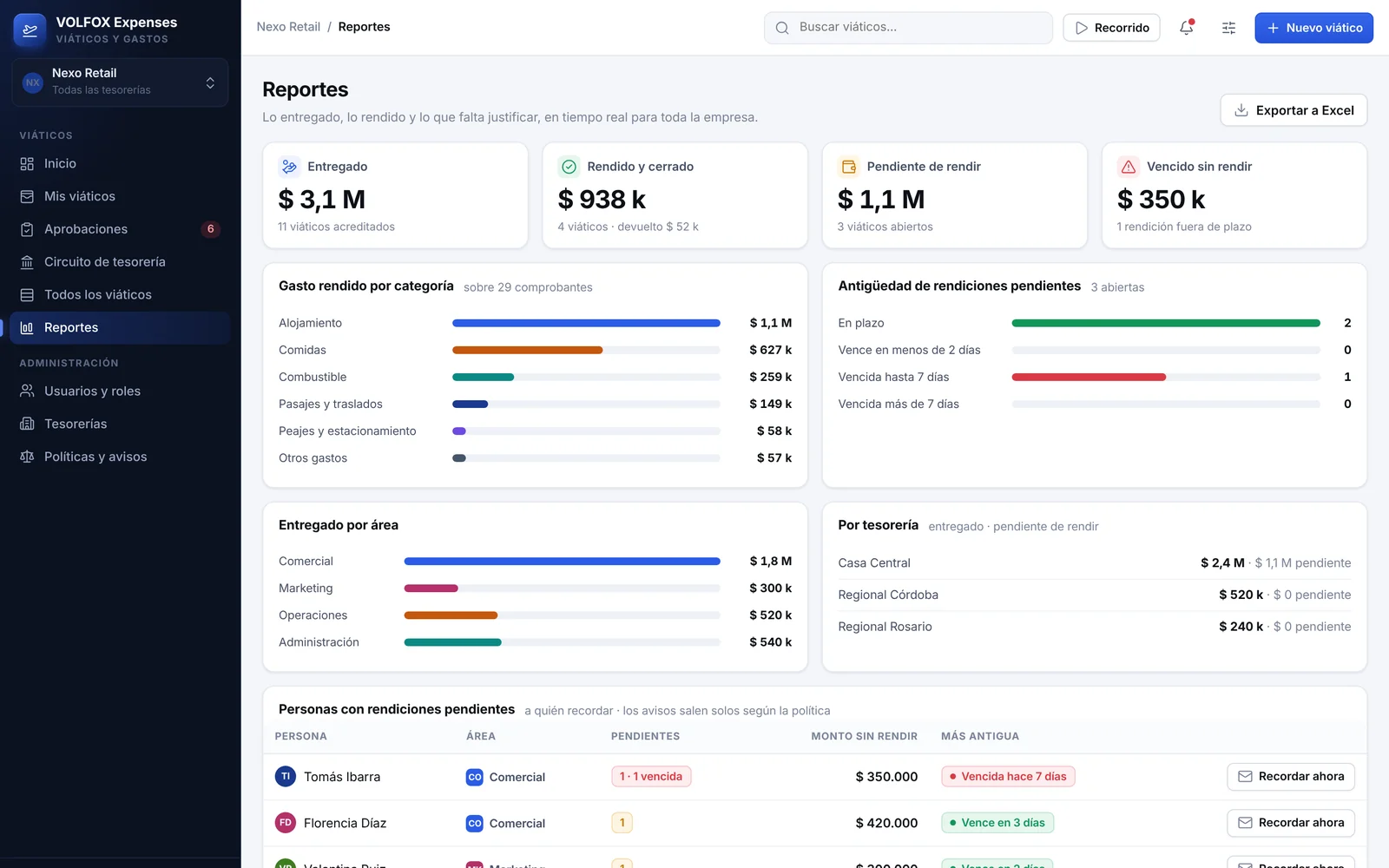1389x868 pixels.
Task: Click the $ 420.000 amount cell
Action: [x=886, y=823]
